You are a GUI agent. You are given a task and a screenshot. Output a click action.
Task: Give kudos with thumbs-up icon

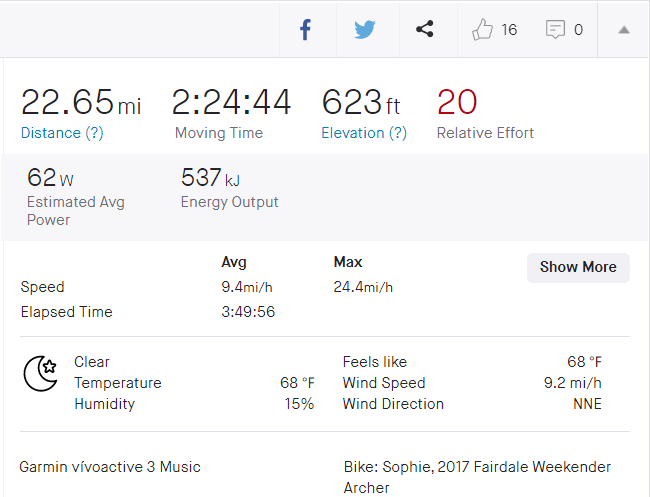point(483,30)
